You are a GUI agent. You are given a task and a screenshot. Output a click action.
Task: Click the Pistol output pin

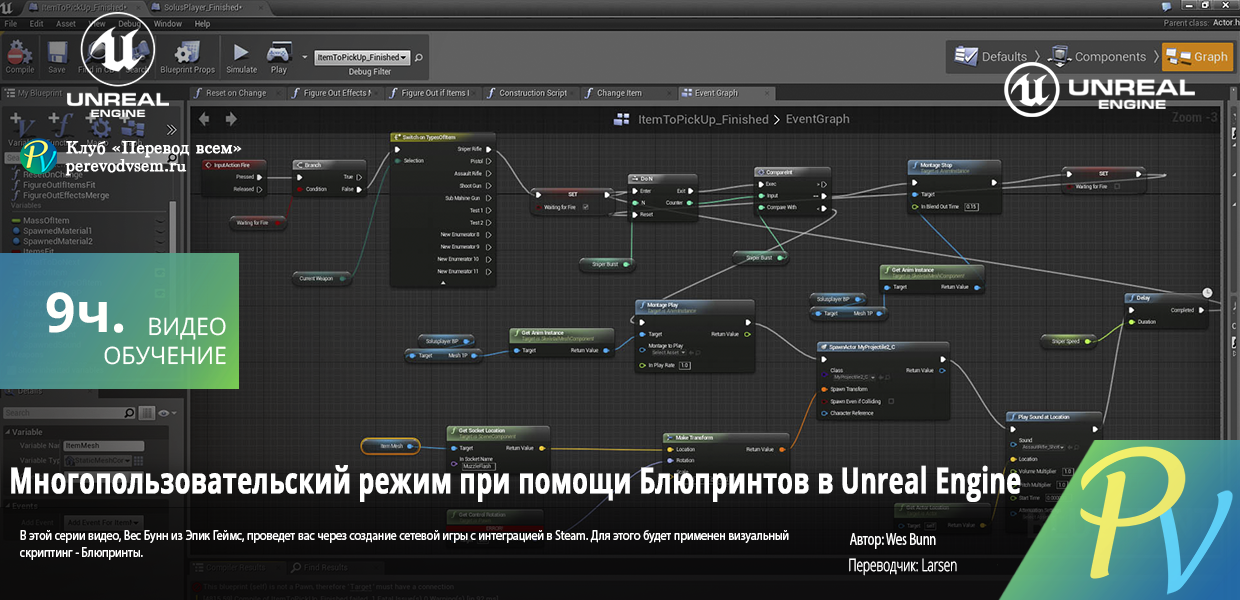(489, 161)
